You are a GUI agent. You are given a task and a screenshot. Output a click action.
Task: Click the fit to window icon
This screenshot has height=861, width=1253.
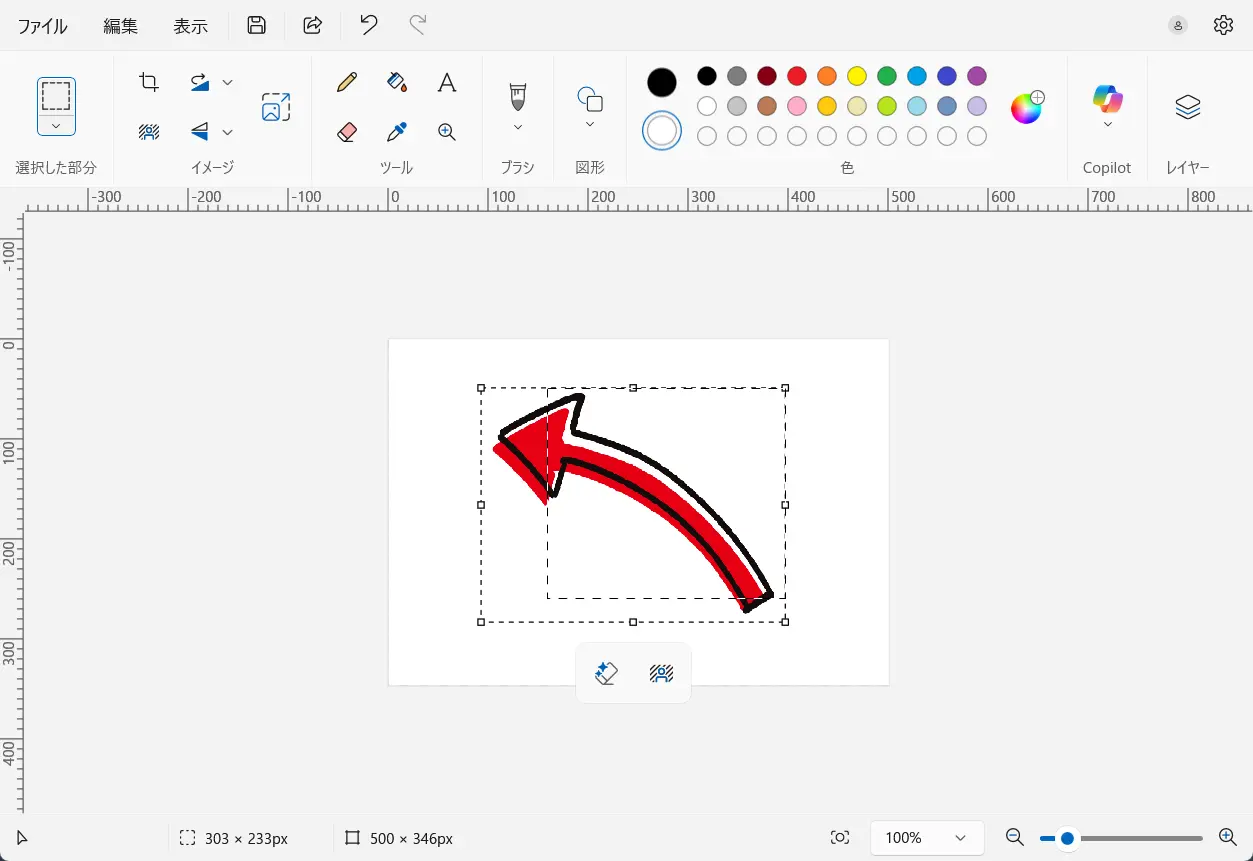840,838
